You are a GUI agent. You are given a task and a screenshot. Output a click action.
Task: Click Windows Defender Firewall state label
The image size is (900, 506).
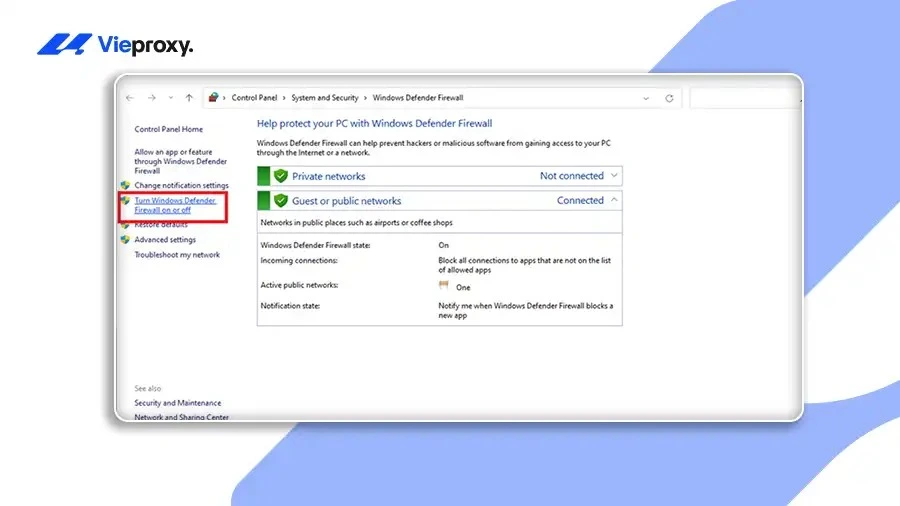coord(315,246)
